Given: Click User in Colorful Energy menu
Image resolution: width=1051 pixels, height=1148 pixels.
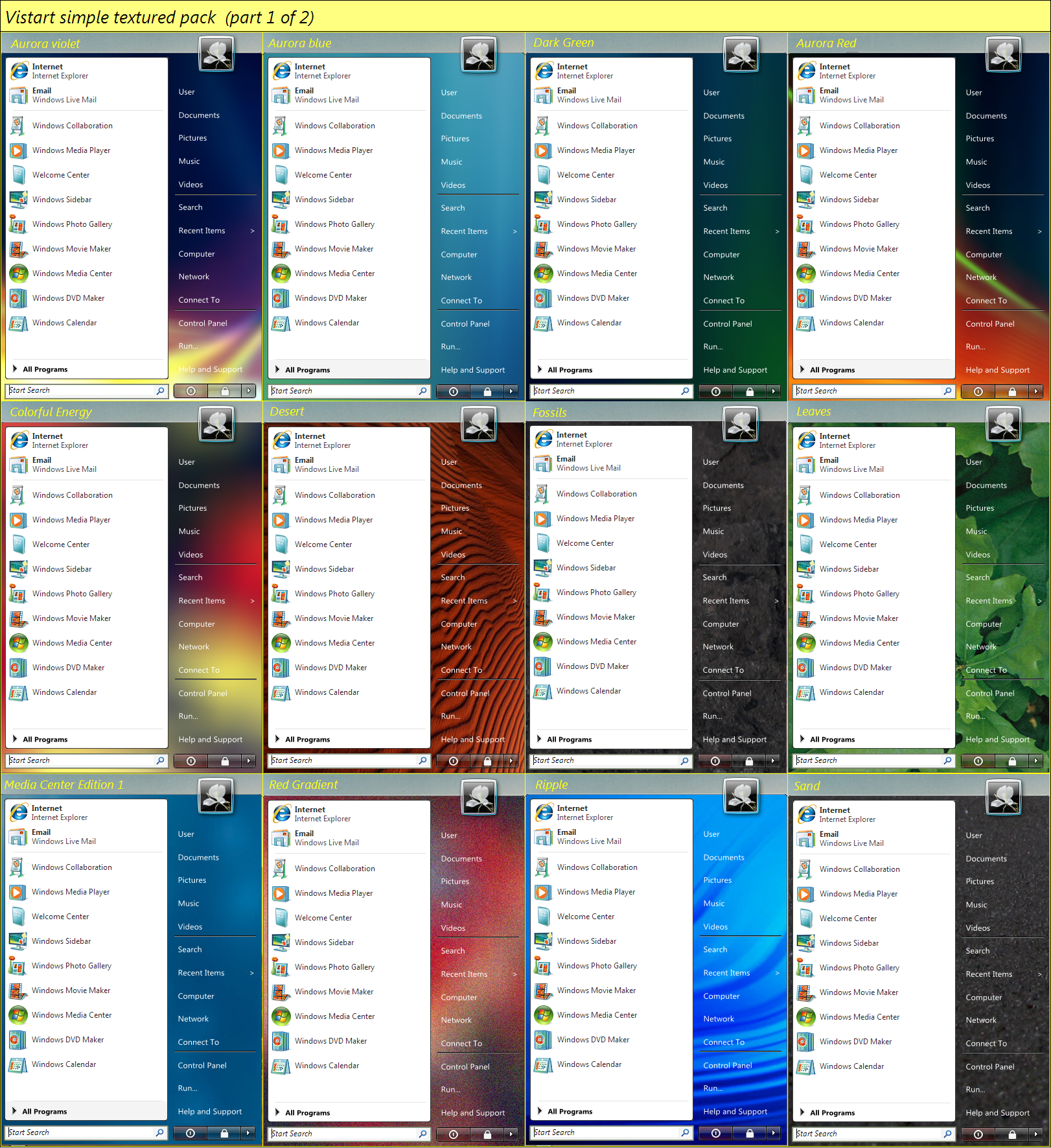Looking at the screenshot, I should pos(187,462).
